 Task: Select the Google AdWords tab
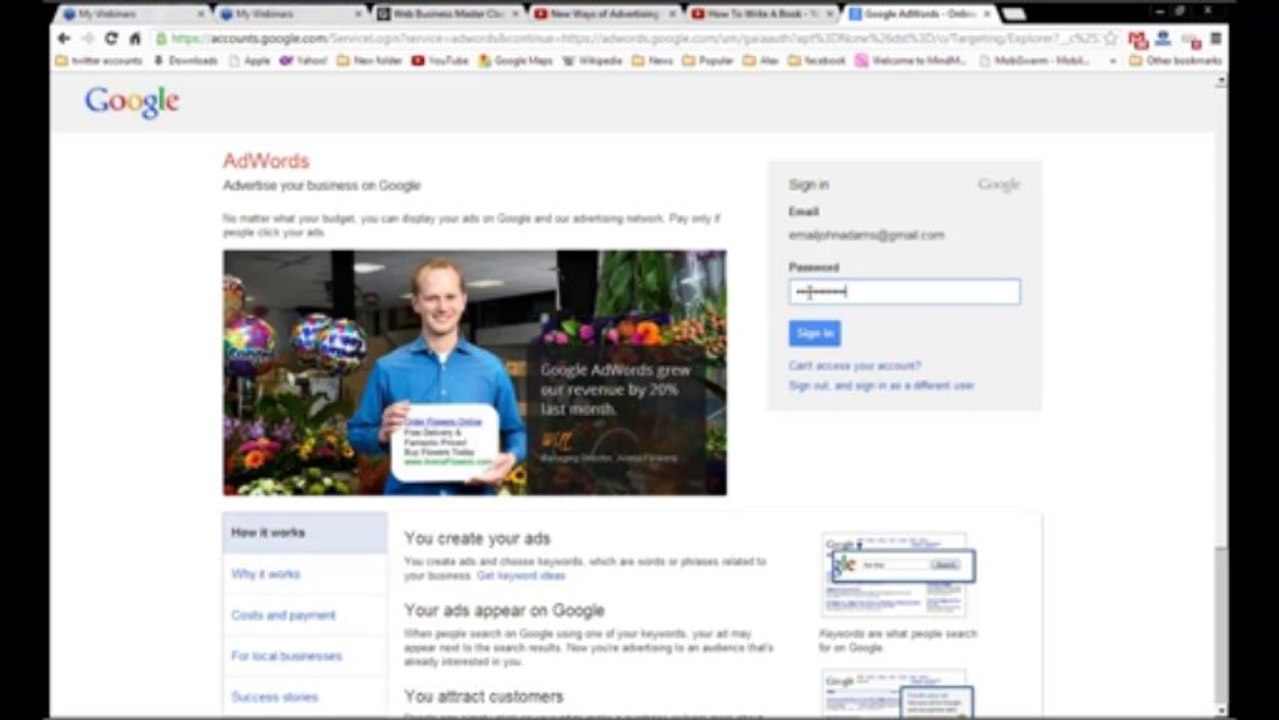point(918,14)
